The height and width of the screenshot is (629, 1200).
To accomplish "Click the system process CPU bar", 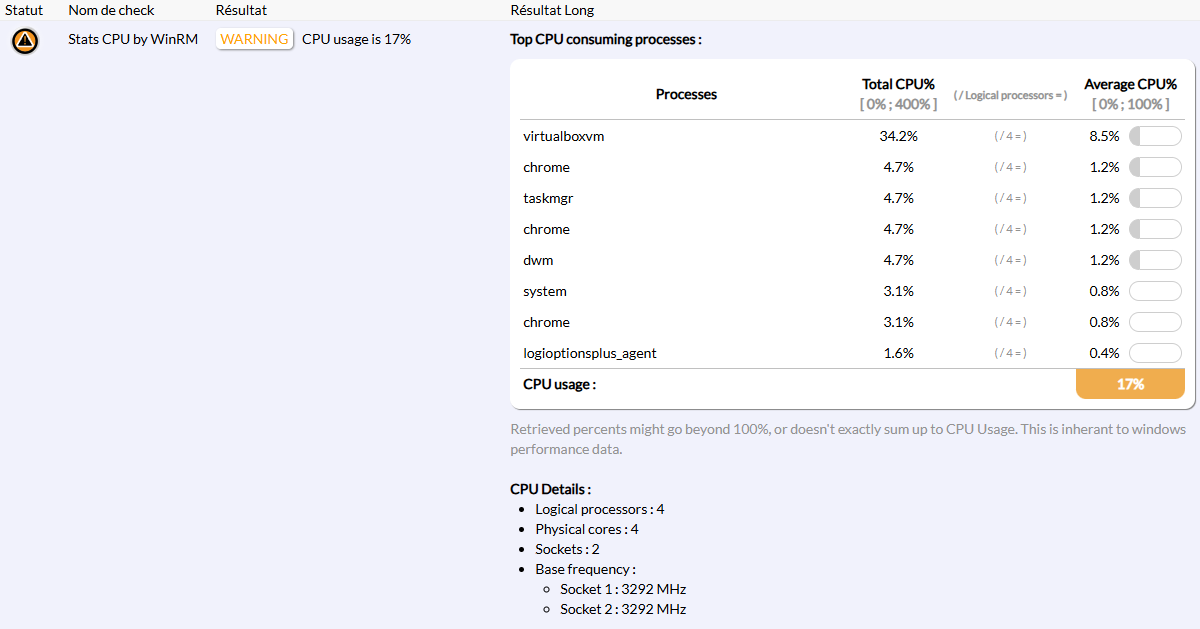I will point(1155,291).
